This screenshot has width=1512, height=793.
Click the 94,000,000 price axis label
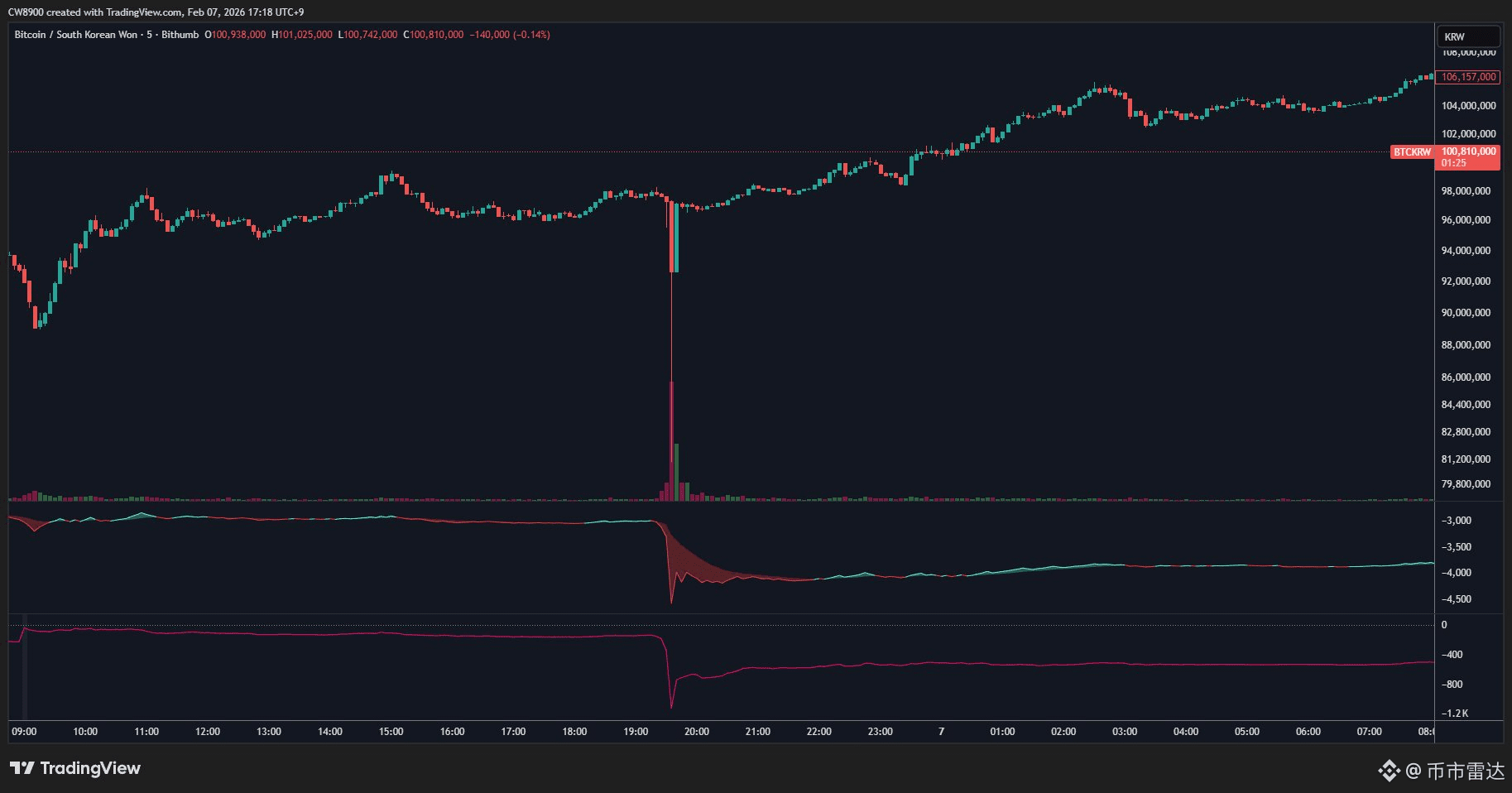click(x=1466, y=251)
